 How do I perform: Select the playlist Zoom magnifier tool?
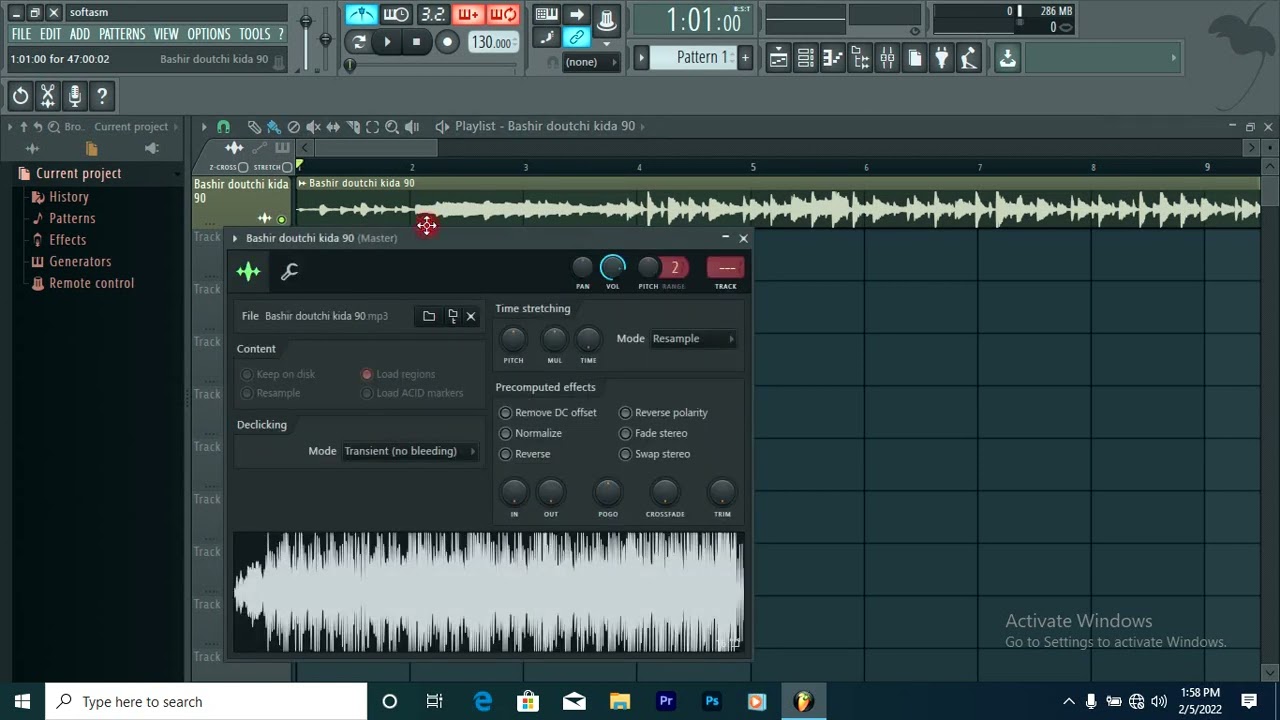(x=392, y=127)
